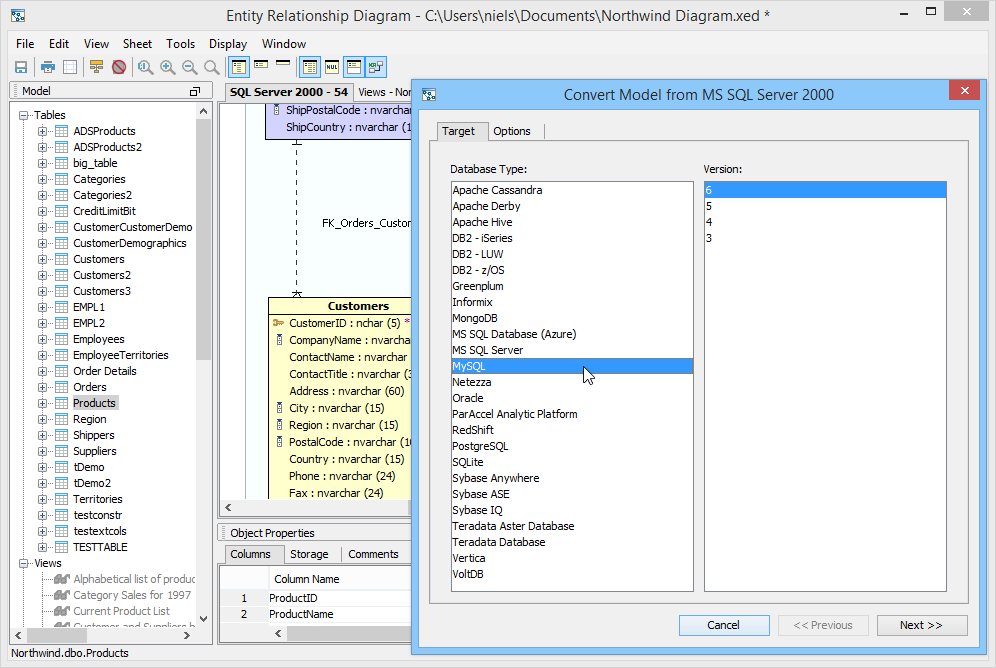The width and height of the screenshot is (996, 668).
Task: Undock the Model panel with its float icon
Action: [x=195, y=91]
